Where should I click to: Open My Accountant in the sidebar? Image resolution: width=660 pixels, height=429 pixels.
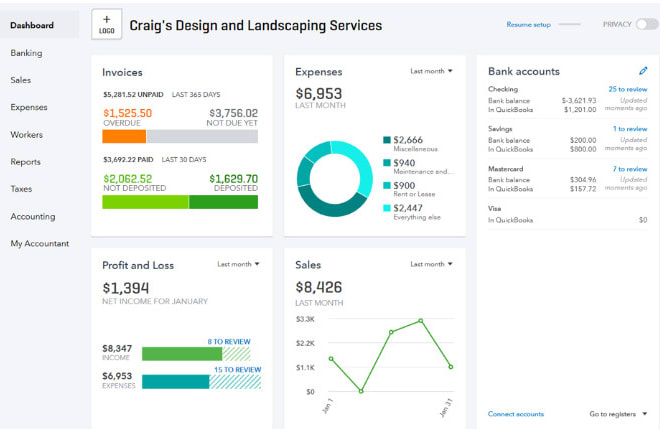point(40,243)
